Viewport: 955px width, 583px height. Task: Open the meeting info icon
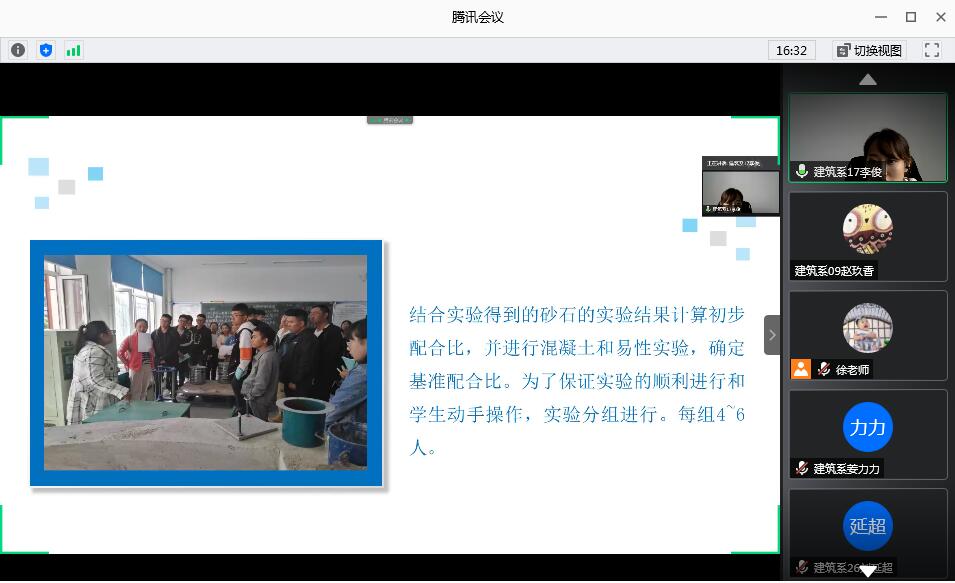tap(18, 50)
